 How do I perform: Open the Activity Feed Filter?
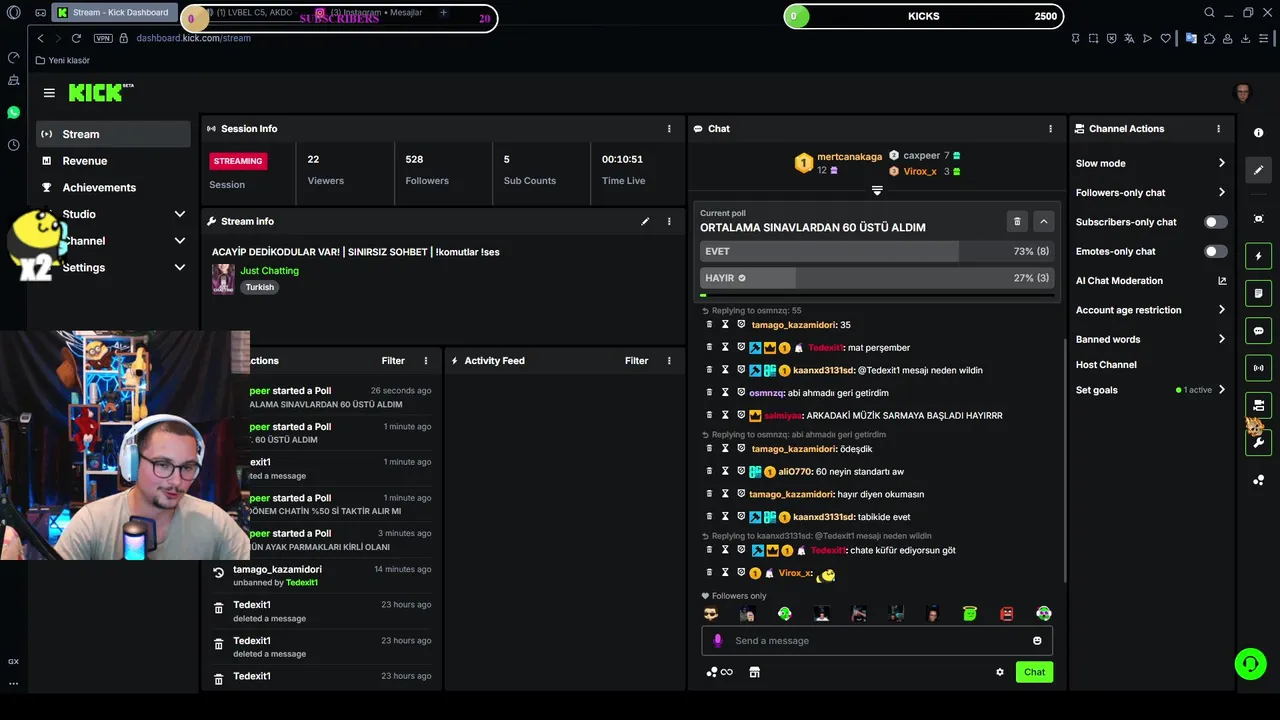(637, 361)
